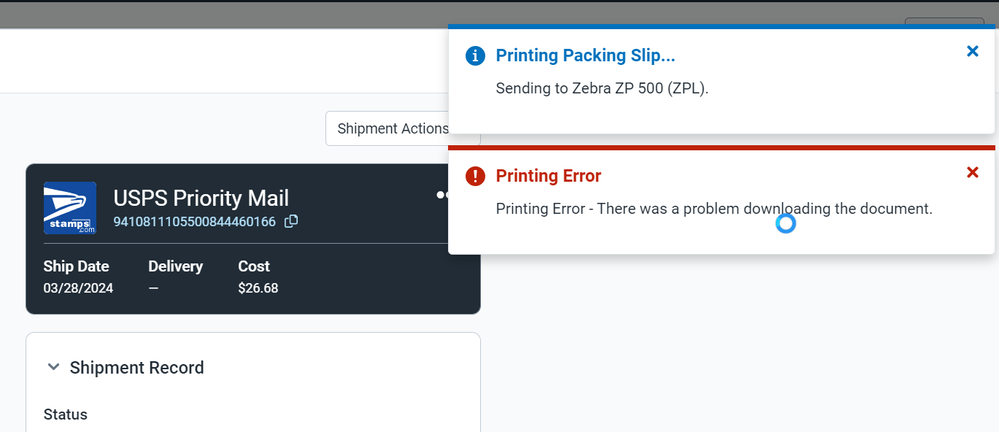
Task: Collapse the Shipment Record section chevron
Action: pos(53,368)
